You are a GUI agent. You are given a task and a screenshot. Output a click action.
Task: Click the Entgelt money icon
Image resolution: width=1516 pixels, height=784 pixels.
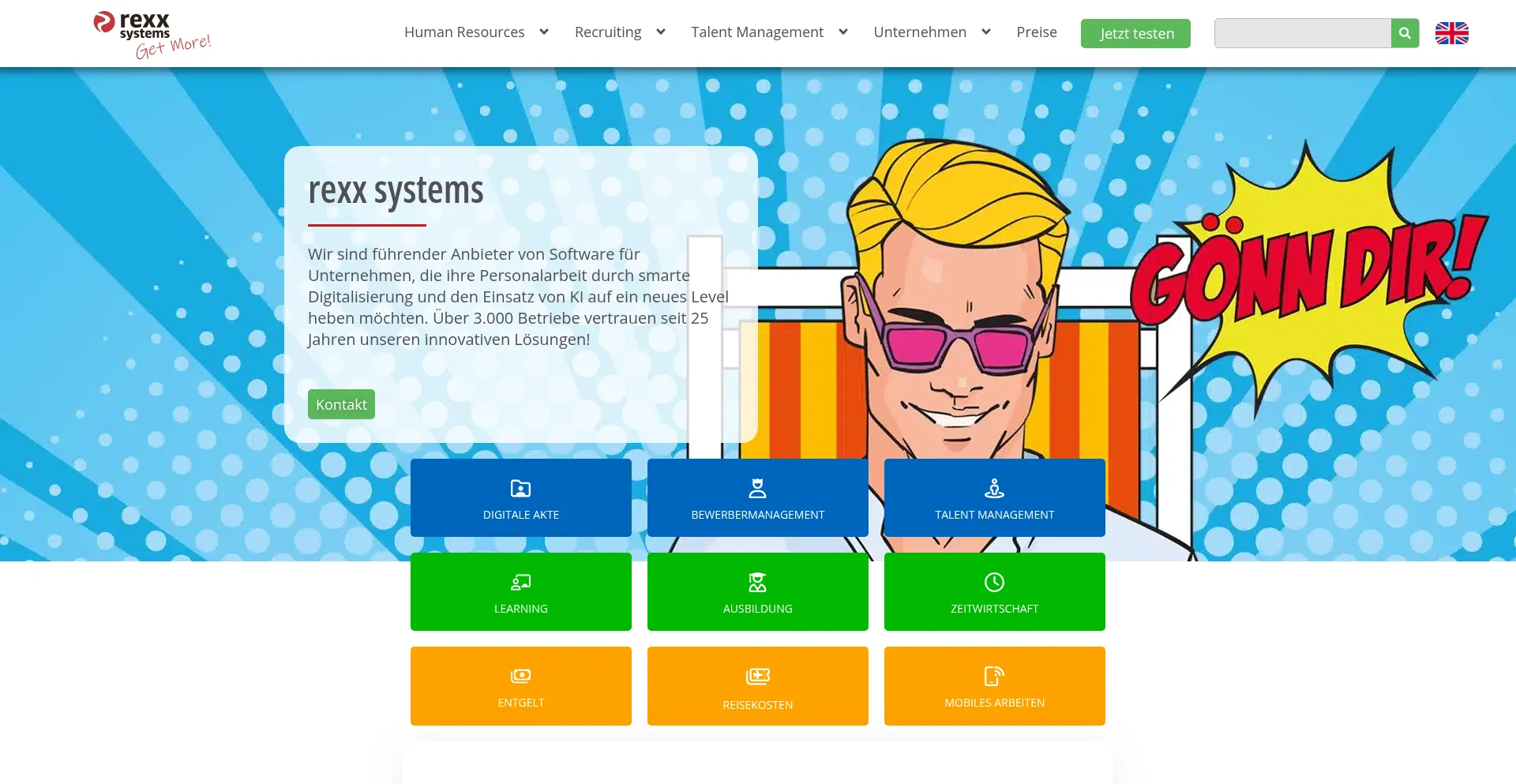[521, 677]
